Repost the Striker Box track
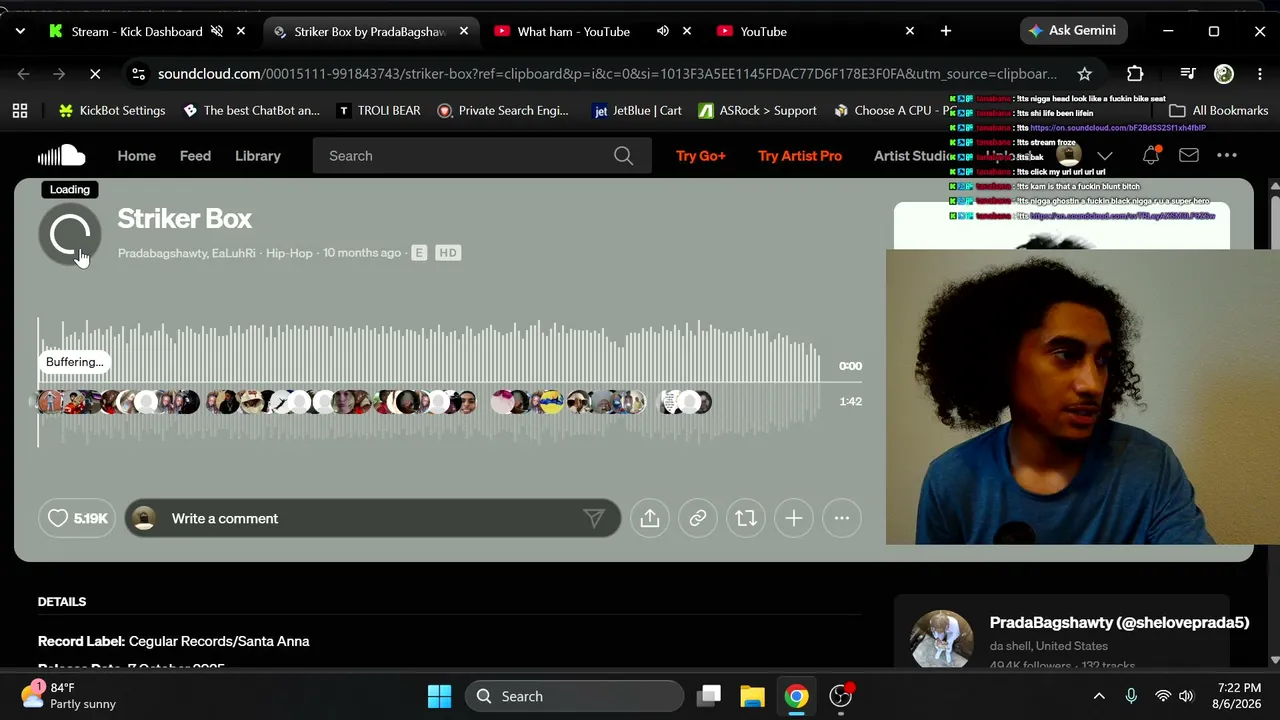Viewport: 1280px width, 720px height. coord(746,518)
